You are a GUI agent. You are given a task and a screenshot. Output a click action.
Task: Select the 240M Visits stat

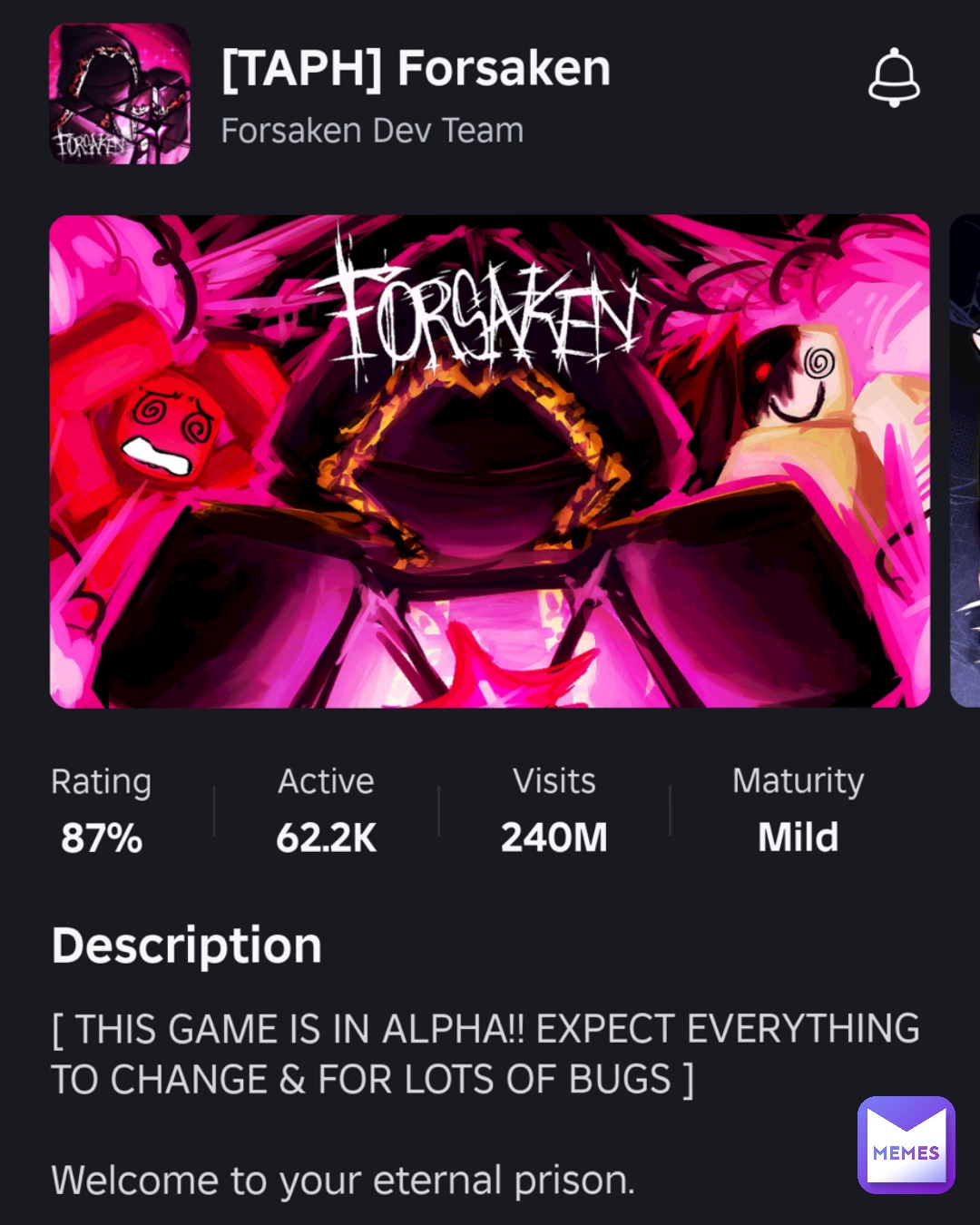tap(554, 838)
